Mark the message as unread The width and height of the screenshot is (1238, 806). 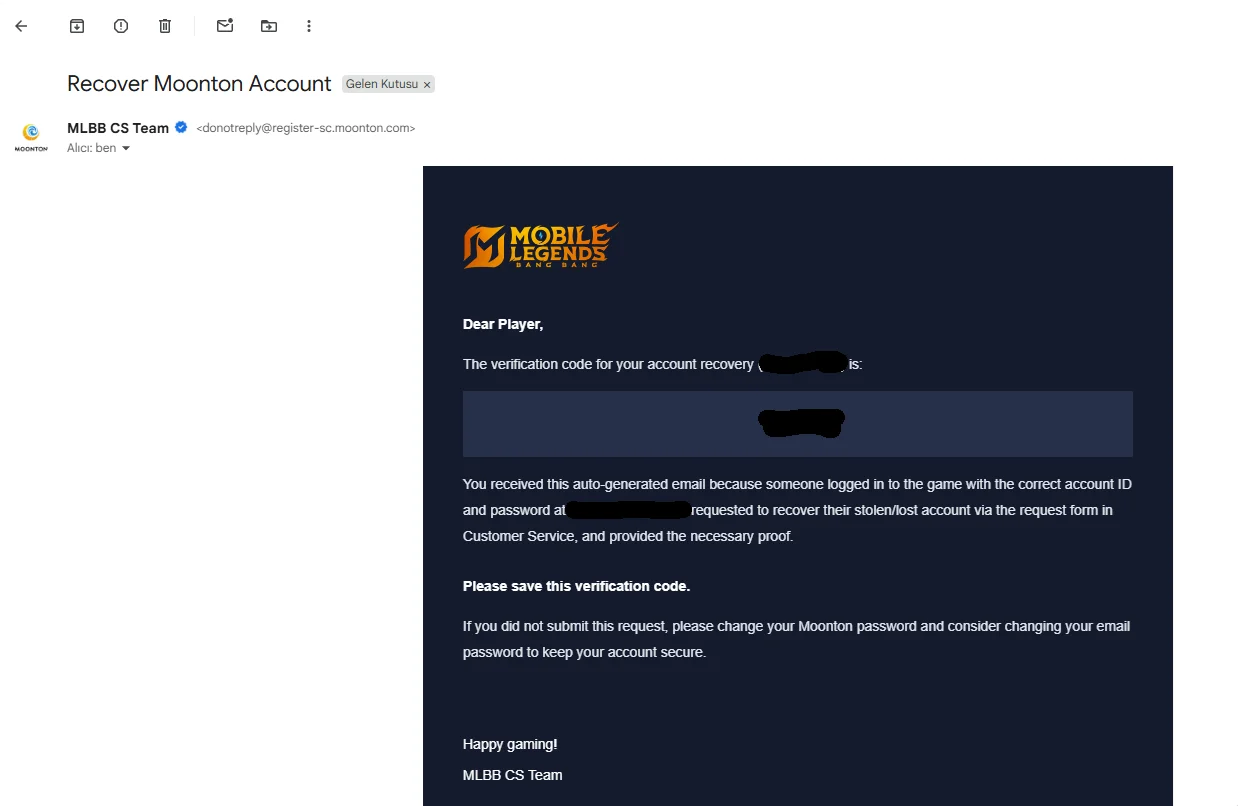pos(225,26)
